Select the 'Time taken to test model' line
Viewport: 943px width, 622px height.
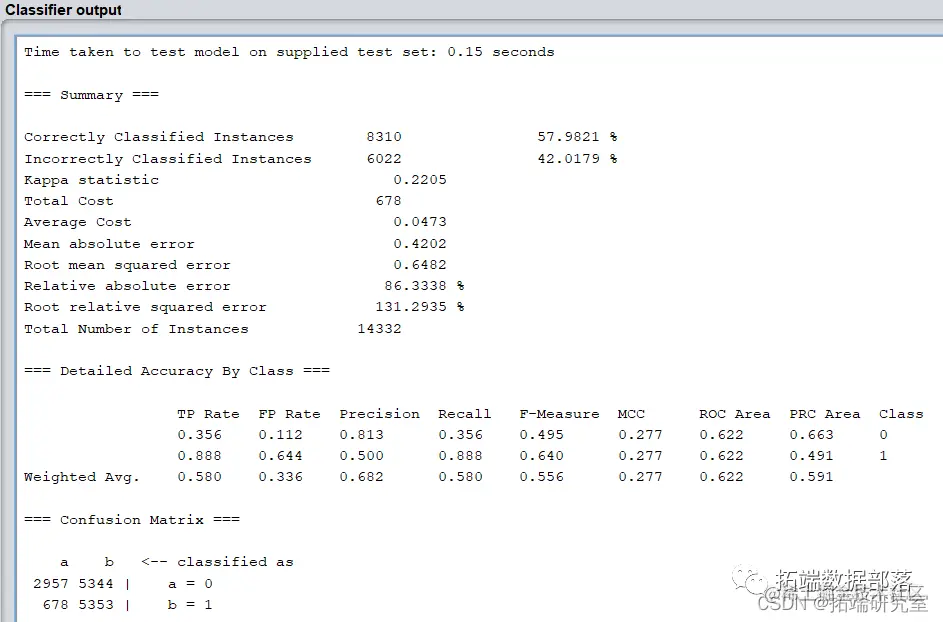pos(289,52)
